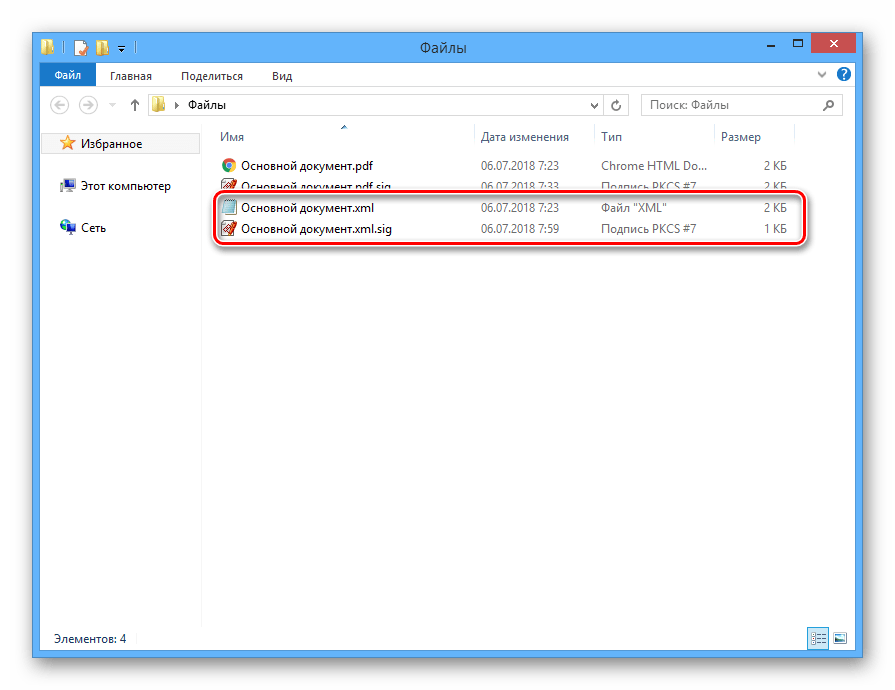Screen dimensions: 895x690
Task: Open the Файл menu tab
Action: [68, 75]
